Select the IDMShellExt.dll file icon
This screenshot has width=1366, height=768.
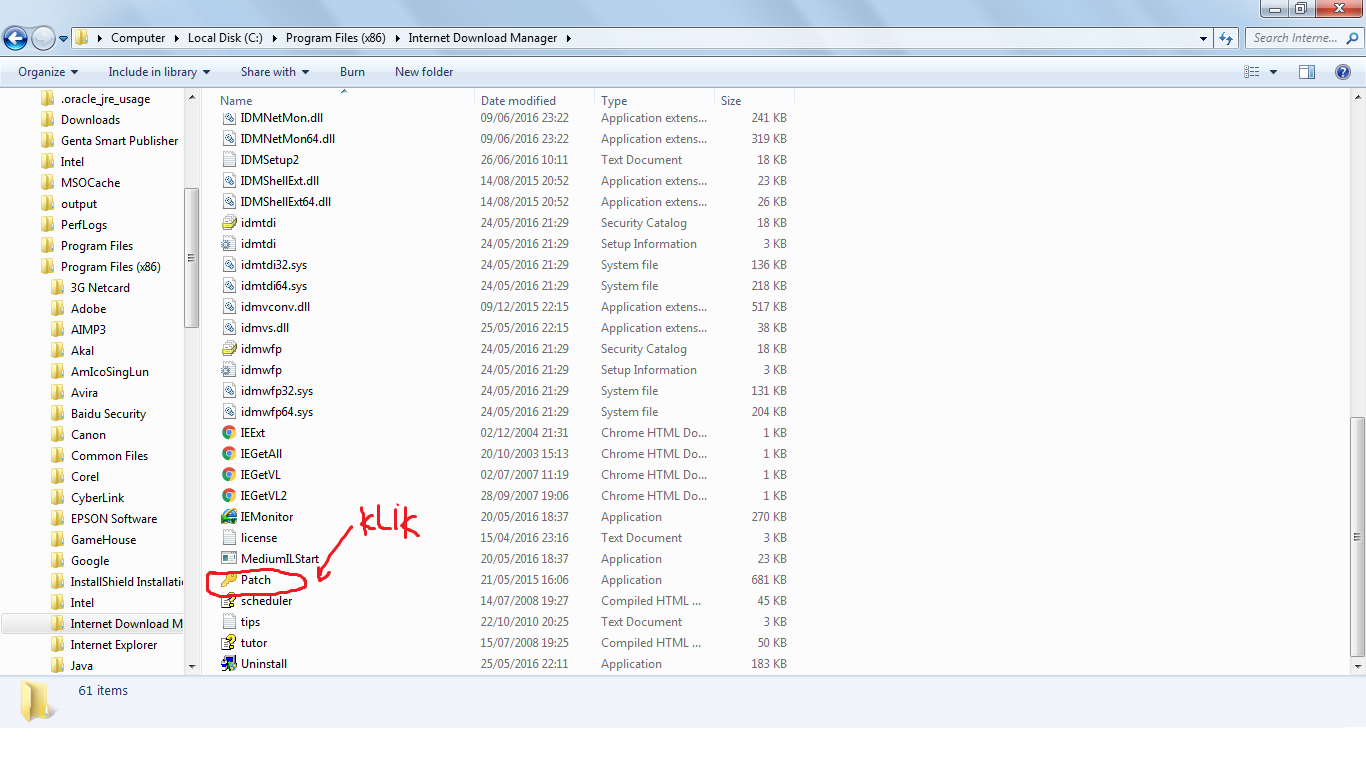[229, 181]
